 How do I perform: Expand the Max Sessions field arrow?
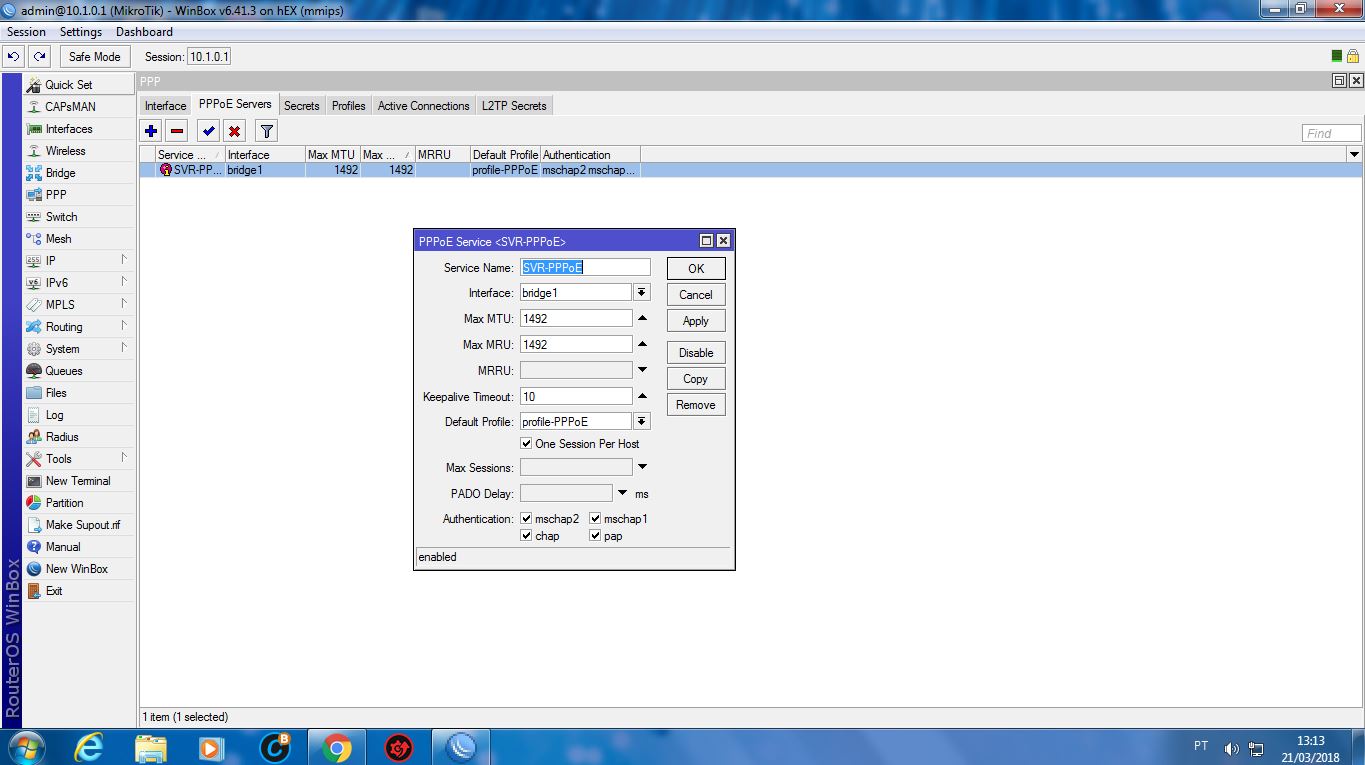tap(642, 467)
